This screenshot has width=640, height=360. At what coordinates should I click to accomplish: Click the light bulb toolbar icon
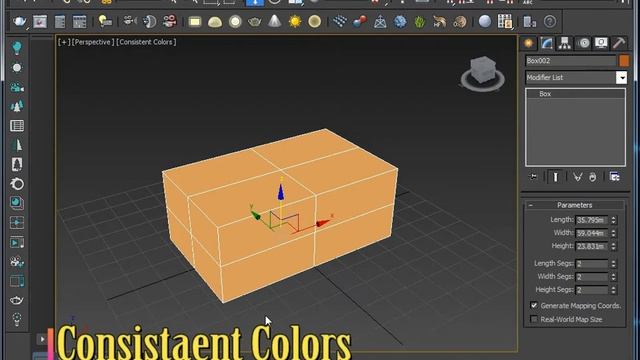(x=105, y=21)
